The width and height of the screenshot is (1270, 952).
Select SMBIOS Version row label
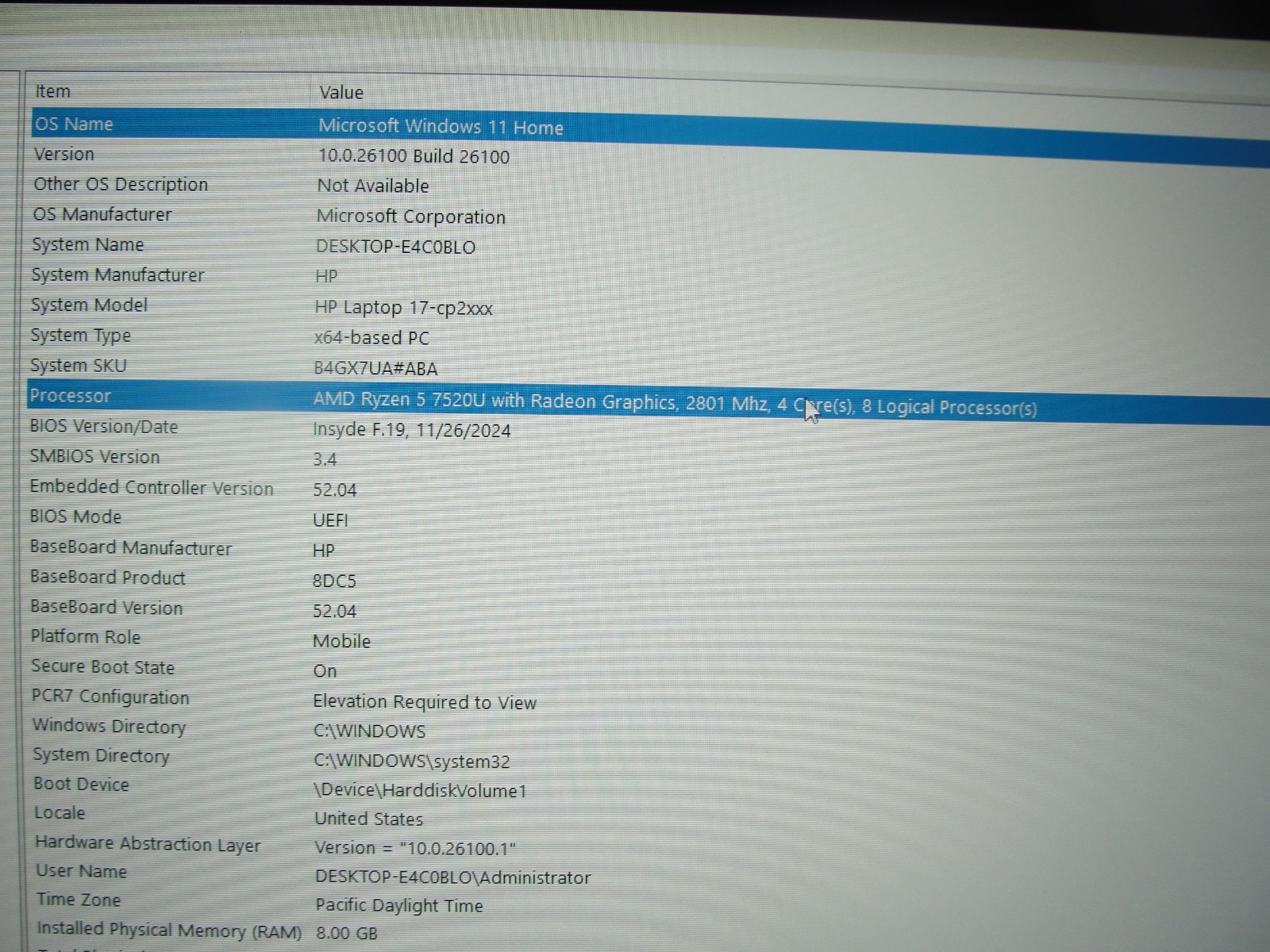pos(94,457)
